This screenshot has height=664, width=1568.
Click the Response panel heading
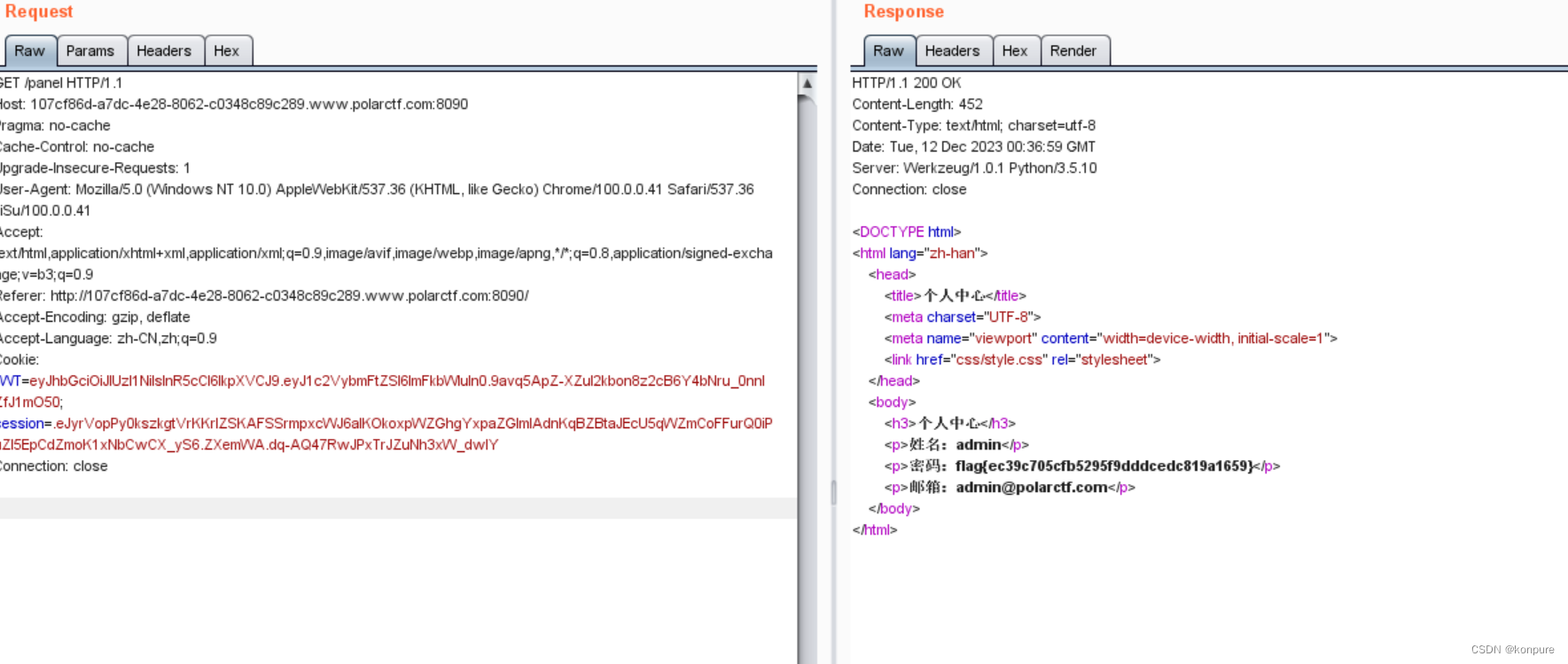click(x=904, y=12)
